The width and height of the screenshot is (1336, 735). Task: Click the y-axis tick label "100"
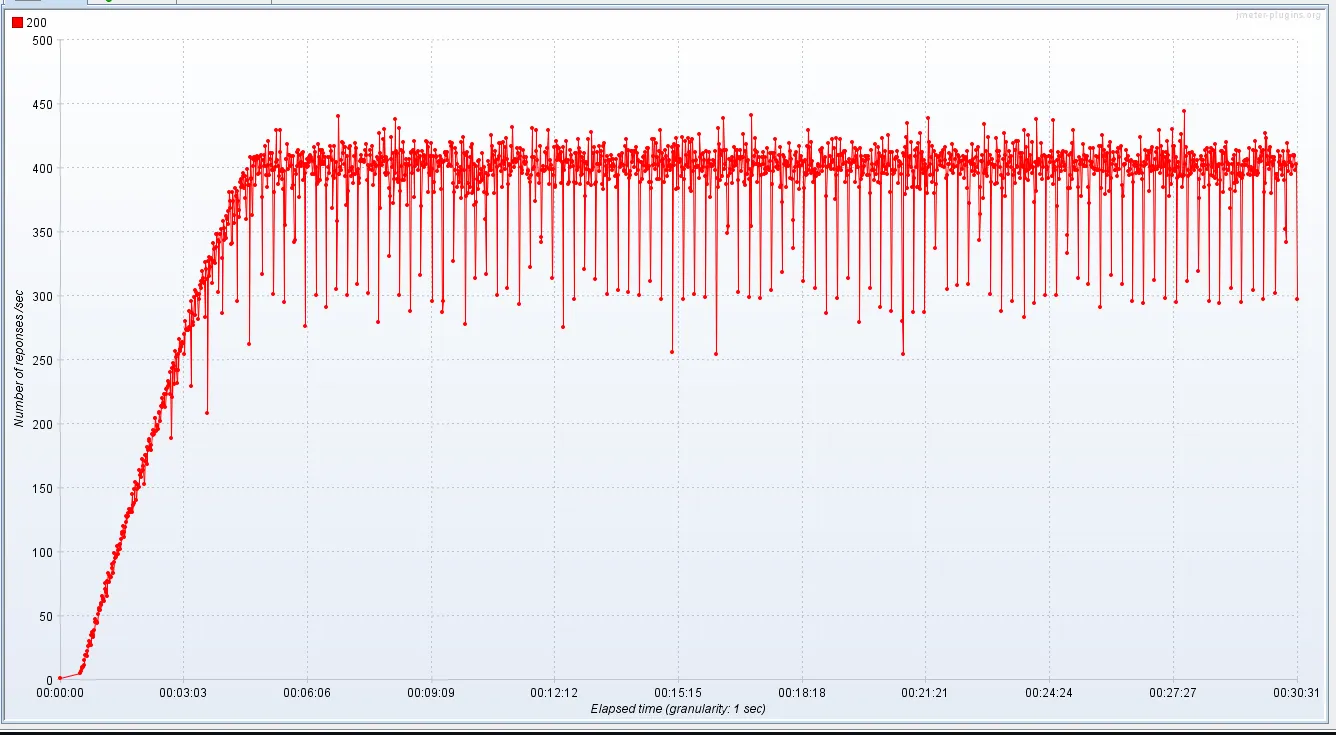coord(42,552)
